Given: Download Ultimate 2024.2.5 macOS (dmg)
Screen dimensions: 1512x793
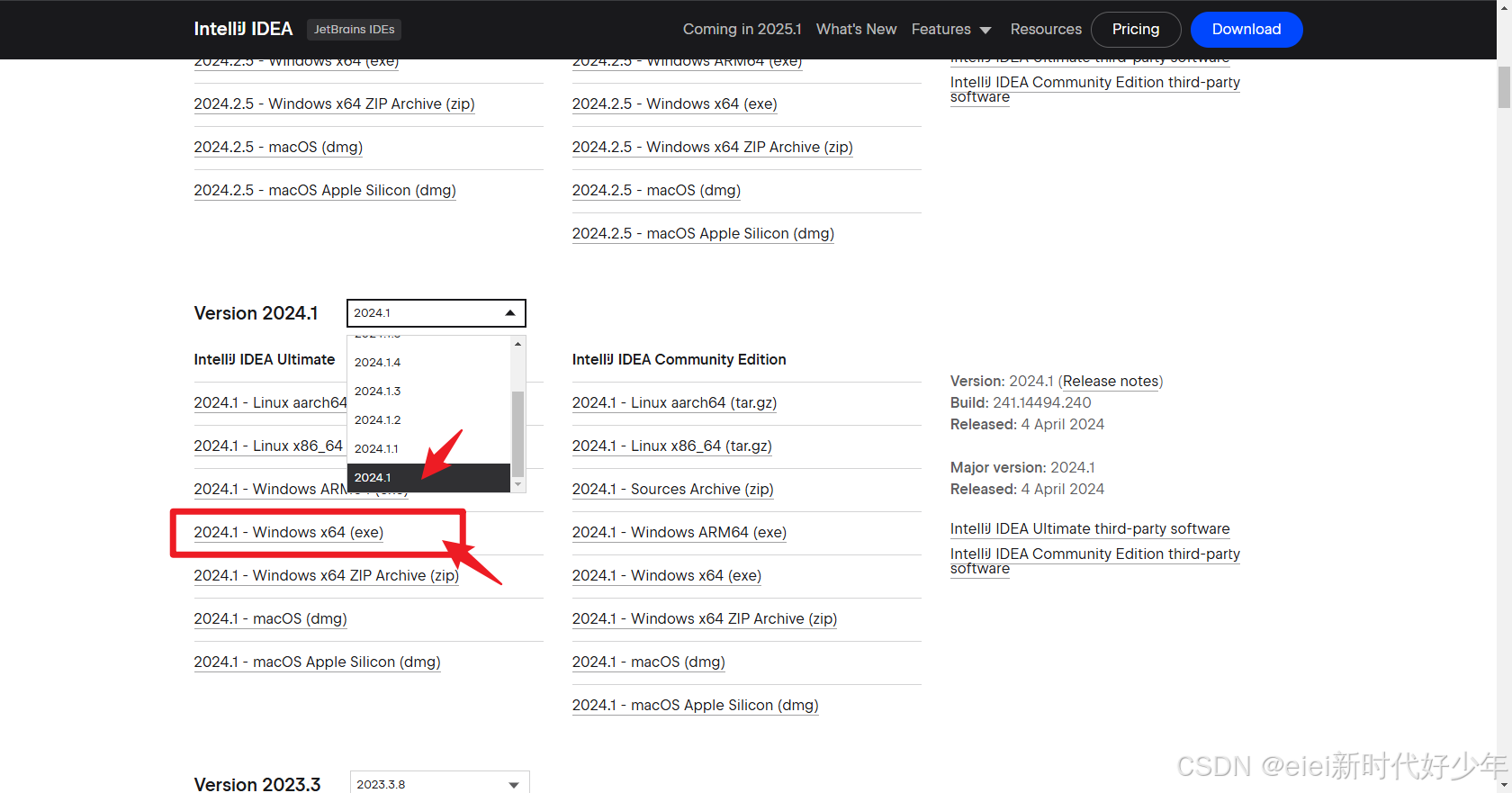Looking at the screenshot, I should pos(278,147).
